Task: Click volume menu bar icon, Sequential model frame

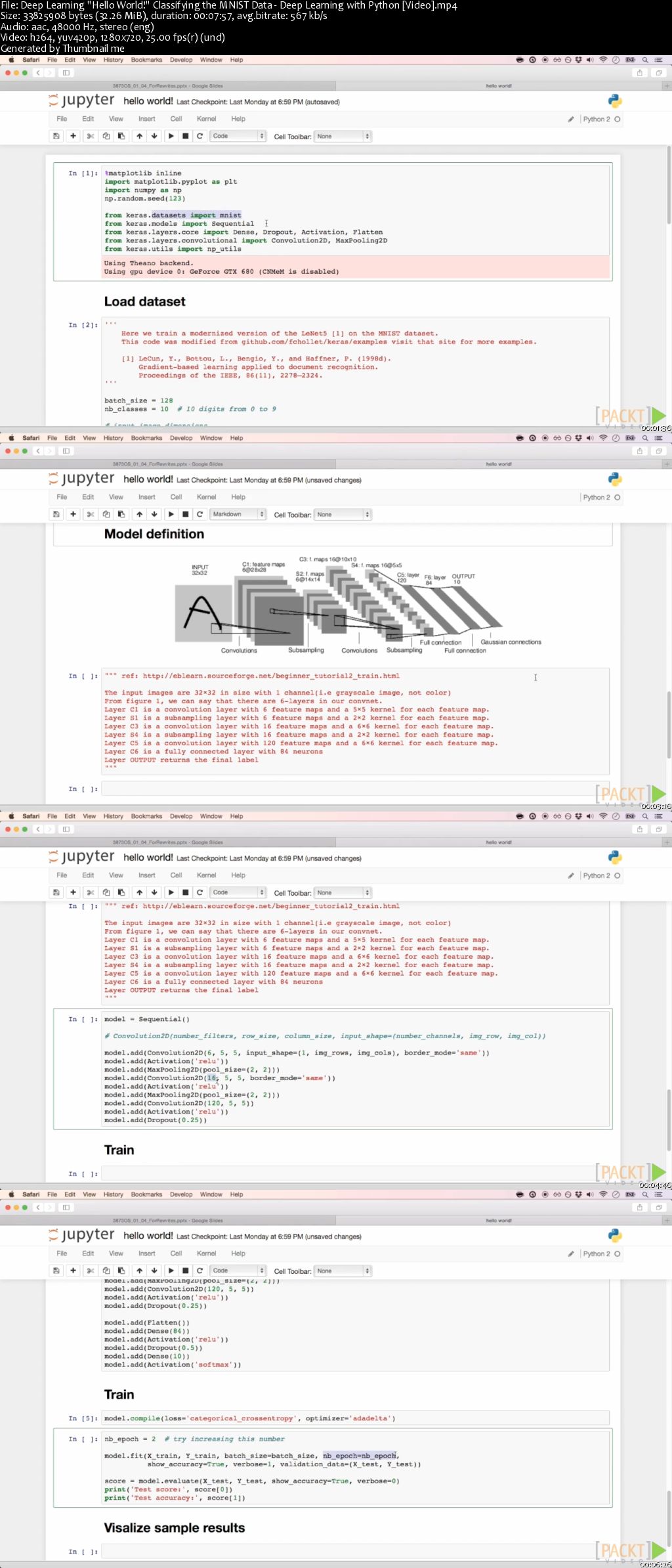Action: [590, 816]
